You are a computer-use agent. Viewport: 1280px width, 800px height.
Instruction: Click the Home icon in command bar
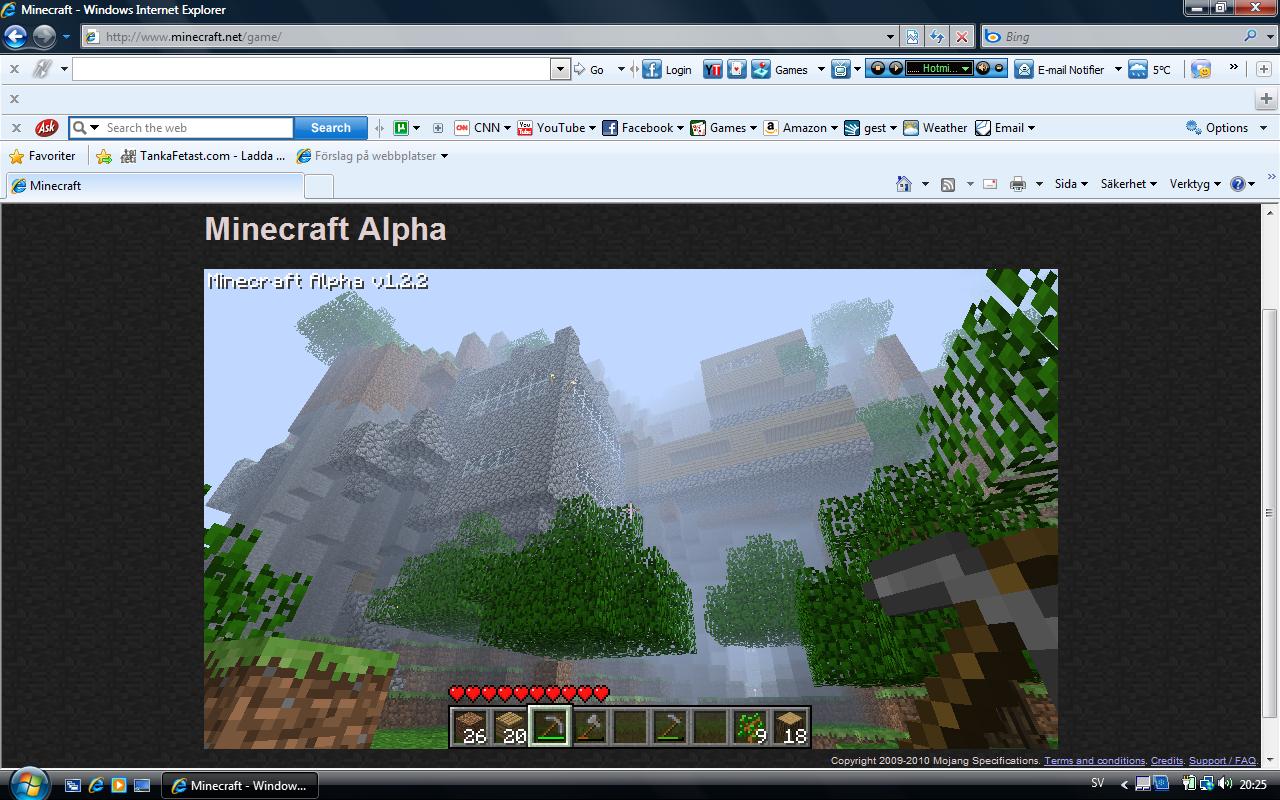[904, 184]
